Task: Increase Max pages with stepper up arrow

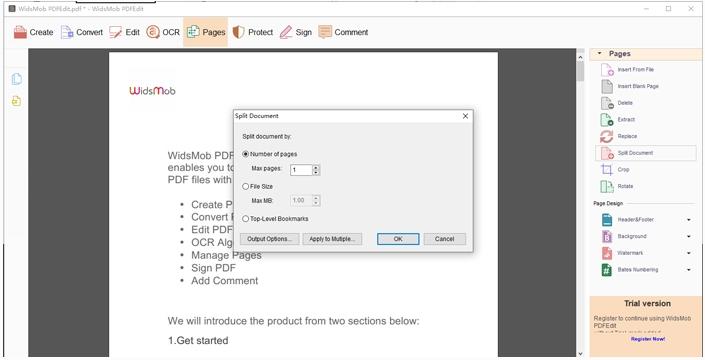Action: click(x=316, y=168)
